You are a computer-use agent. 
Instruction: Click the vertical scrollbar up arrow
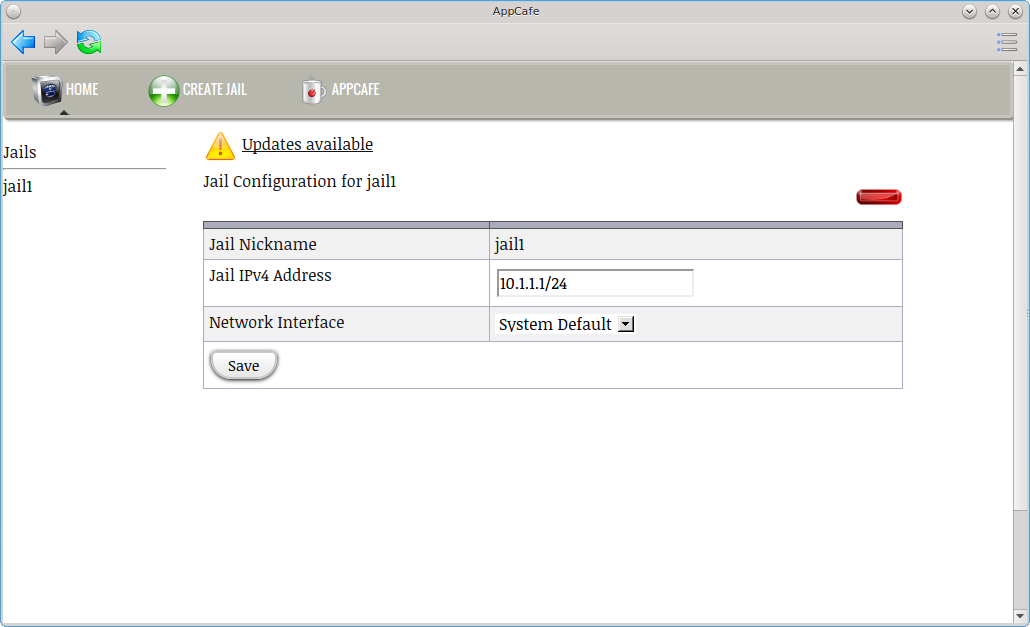coord(1020,69)
